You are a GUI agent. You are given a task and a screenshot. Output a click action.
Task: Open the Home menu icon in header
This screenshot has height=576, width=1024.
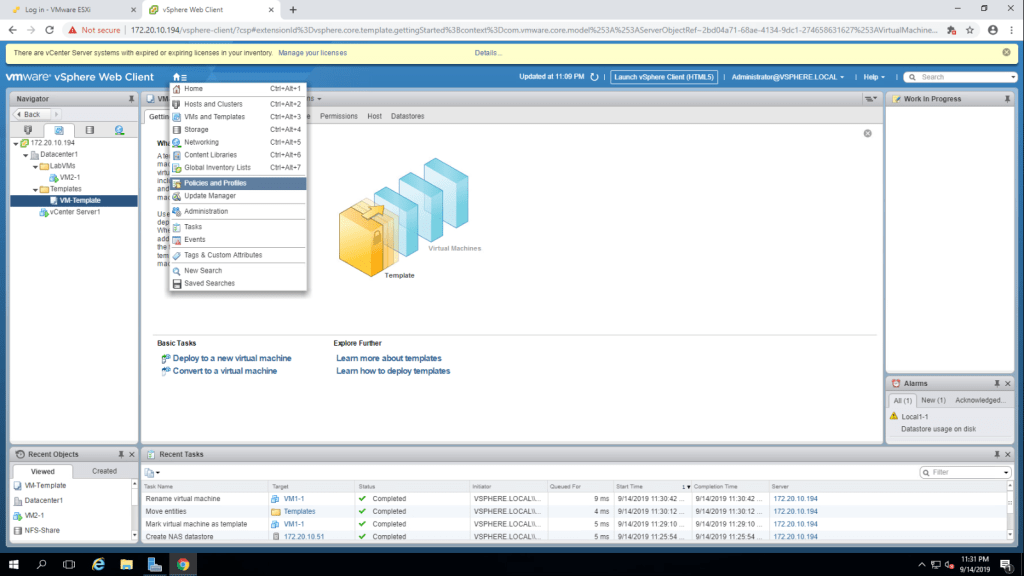[178, 77]
